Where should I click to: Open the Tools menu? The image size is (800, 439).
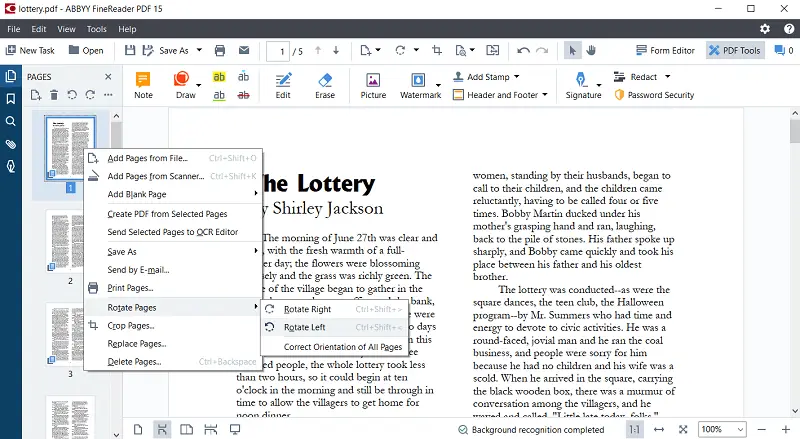[x=96, y=29]
